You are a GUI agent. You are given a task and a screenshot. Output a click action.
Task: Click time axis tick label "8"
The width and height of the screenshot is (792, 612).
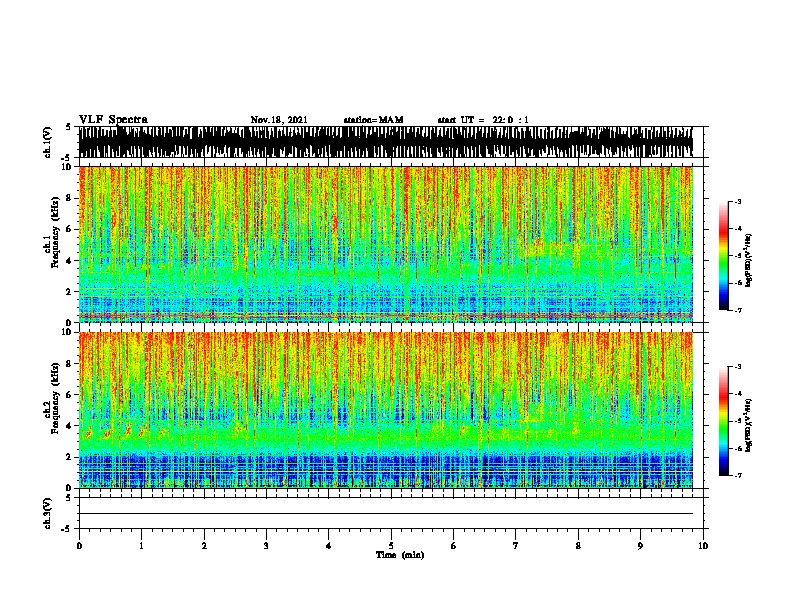pos(578,546)
